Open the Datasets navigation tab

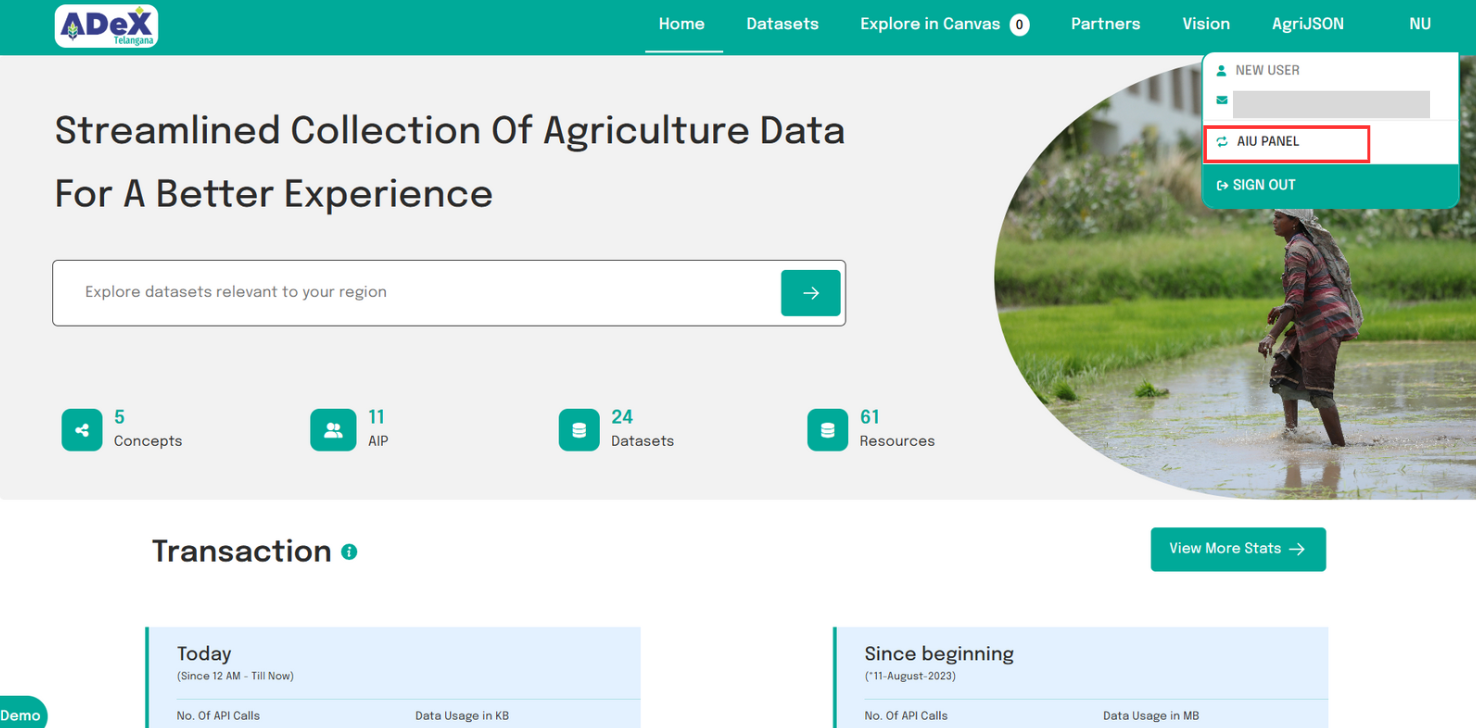[x=782, y=24]
